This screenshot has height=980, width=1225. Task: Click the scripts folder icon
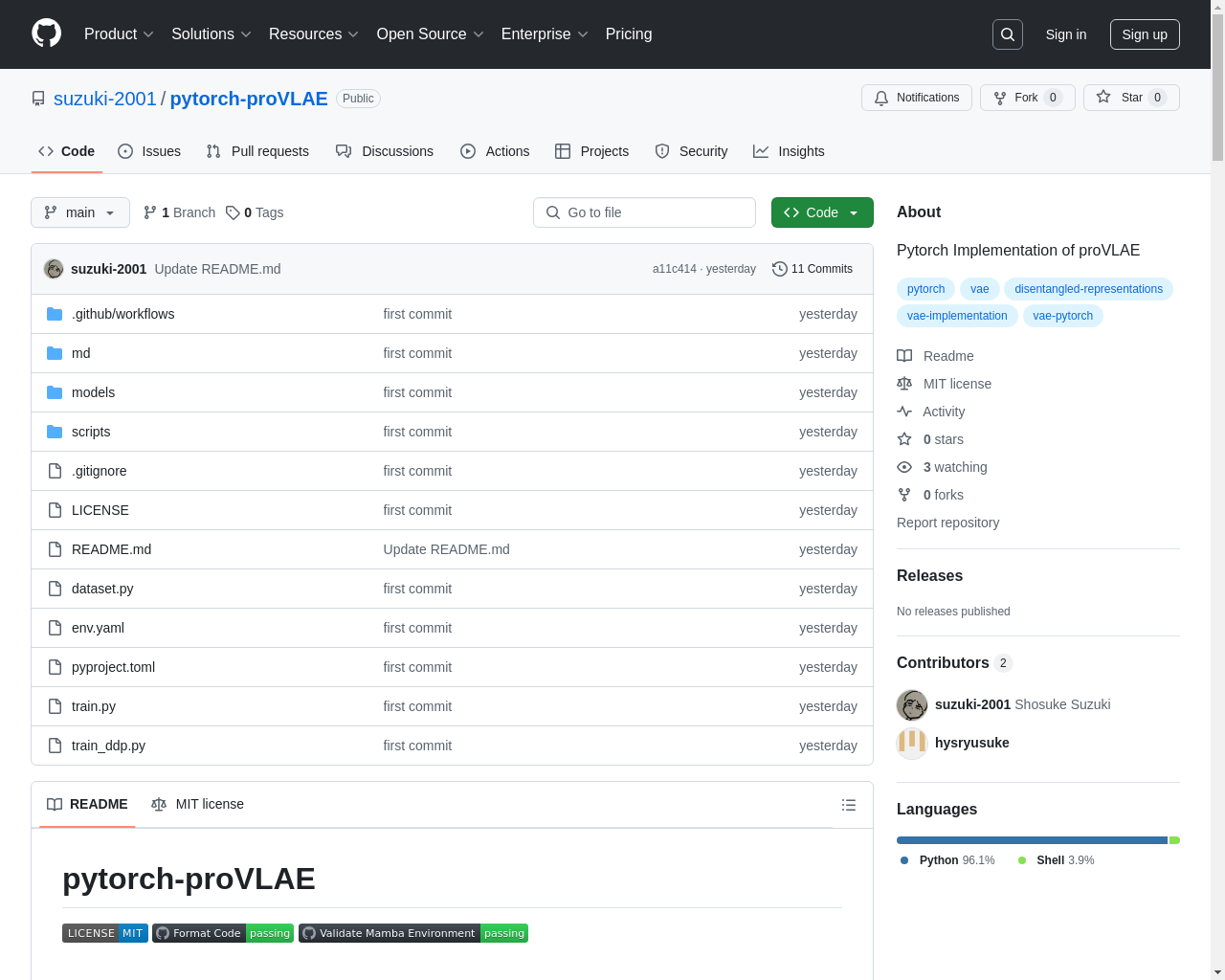(x=55, y=432)
